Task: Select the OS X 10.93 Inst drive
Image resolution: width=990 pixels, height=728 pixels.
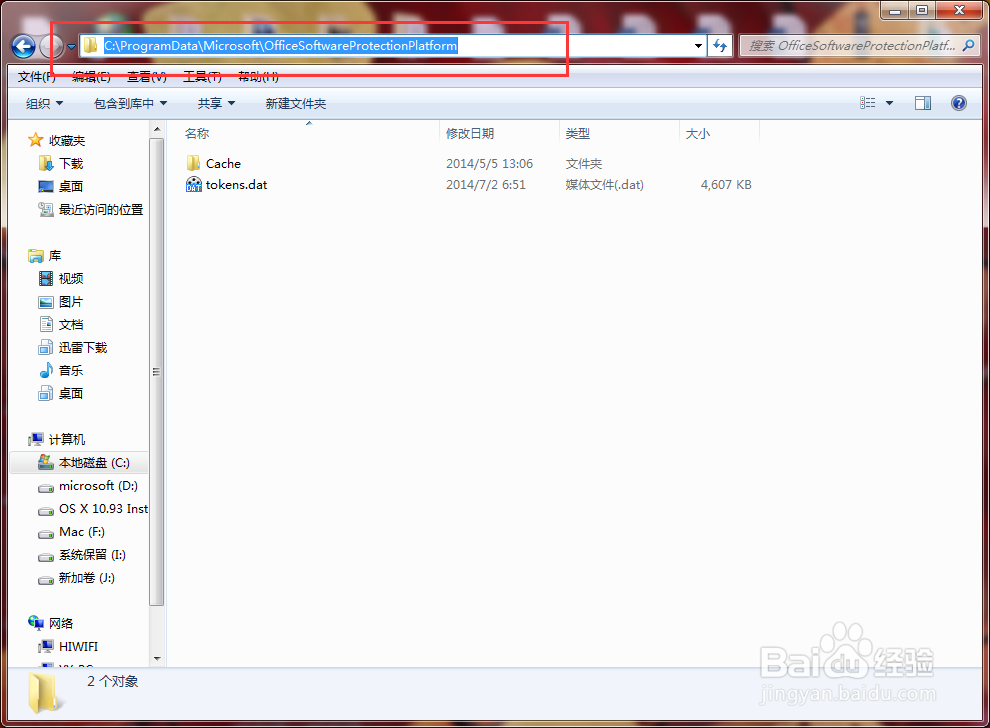Action: pos(103,509)
